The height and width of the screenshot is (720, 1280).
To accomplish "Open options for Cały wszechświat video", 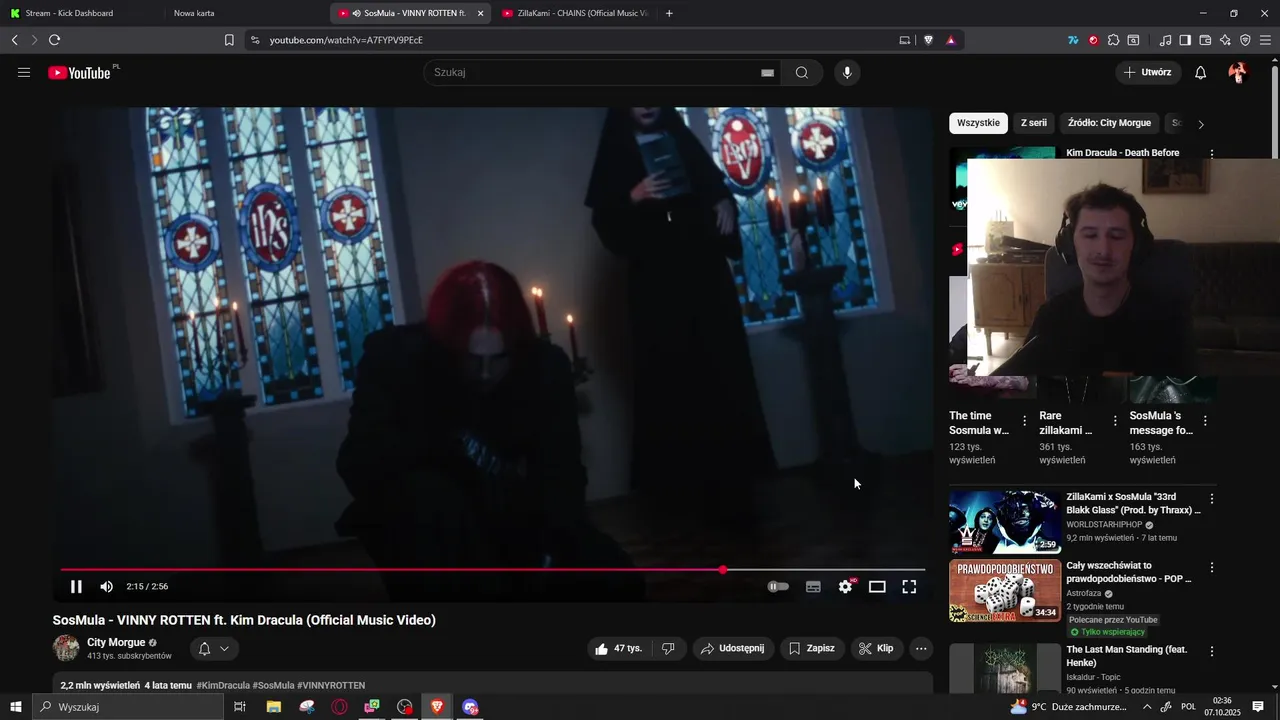I will coord(1212,567).
